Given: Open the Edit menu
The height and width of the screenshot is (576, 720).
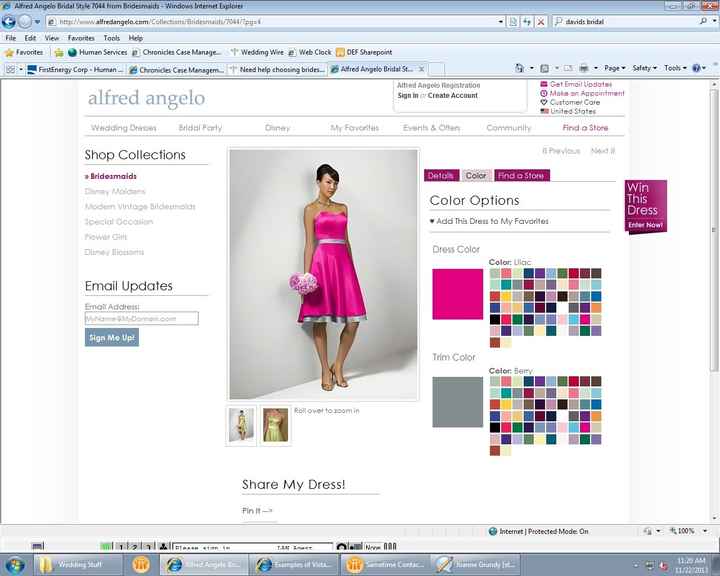Looking at the screenshot, I should pos(30,38).
